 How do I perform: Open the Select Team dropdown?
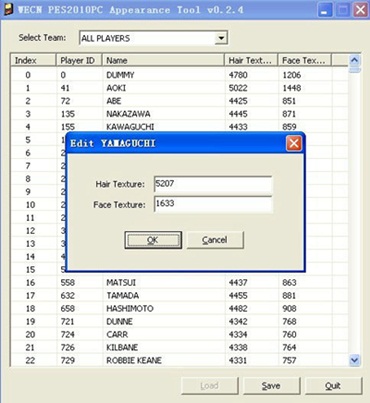pyautogui.click(x=221, y=38)
